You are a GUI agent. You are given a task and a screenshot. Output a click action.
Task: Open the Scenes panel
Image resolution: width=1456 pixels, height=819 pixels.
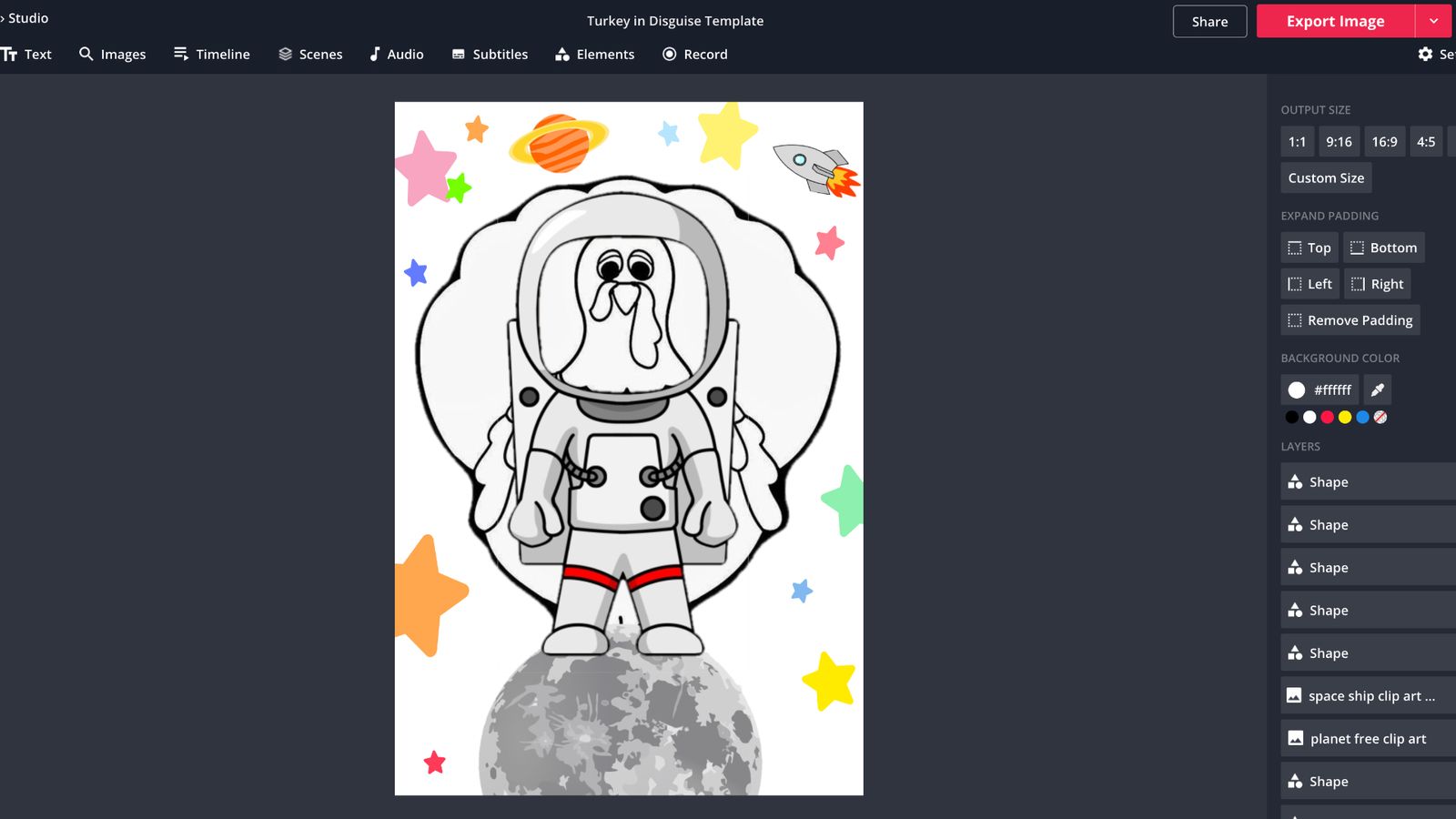[x=310, y=55]
